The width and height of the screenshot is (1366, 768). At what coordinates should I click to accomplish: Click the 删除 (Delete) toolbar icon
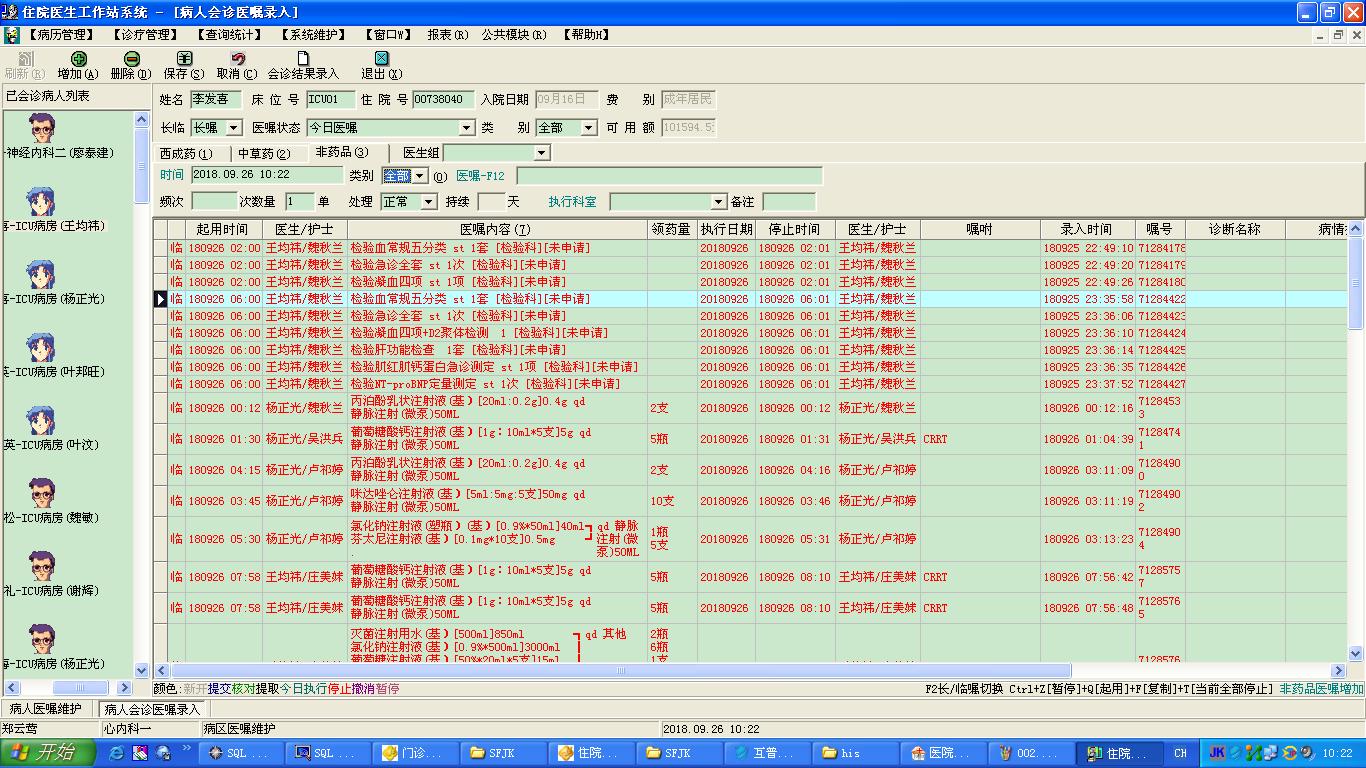click(x=132, y=60)
